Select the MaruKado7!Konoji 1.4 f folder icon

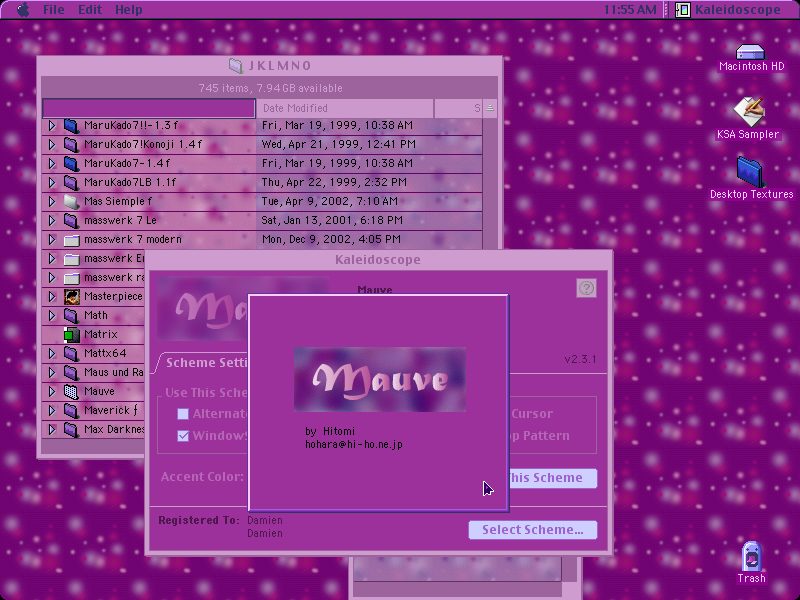[x=71, y=144]
